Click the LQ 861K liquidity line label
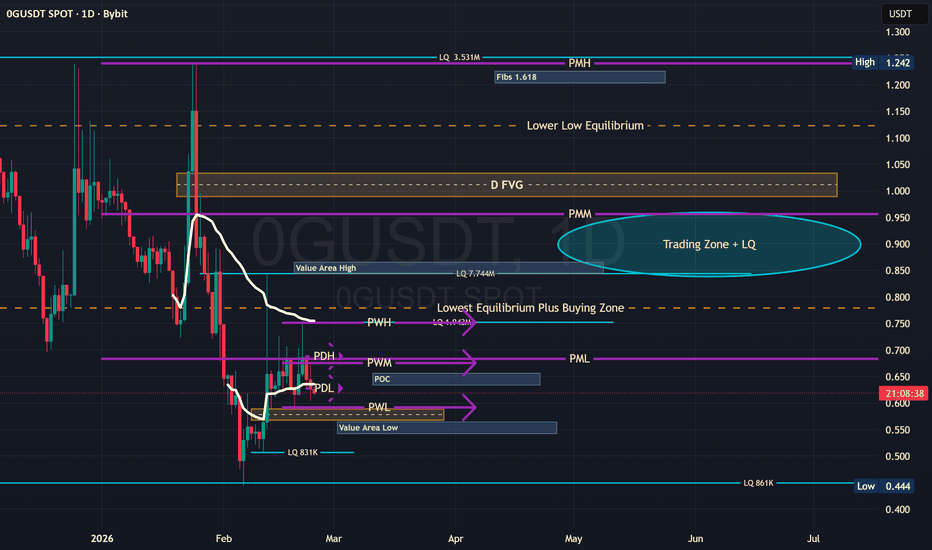This screenshot has width=932, height=550. pyautogui.click(x=758, y=483)
